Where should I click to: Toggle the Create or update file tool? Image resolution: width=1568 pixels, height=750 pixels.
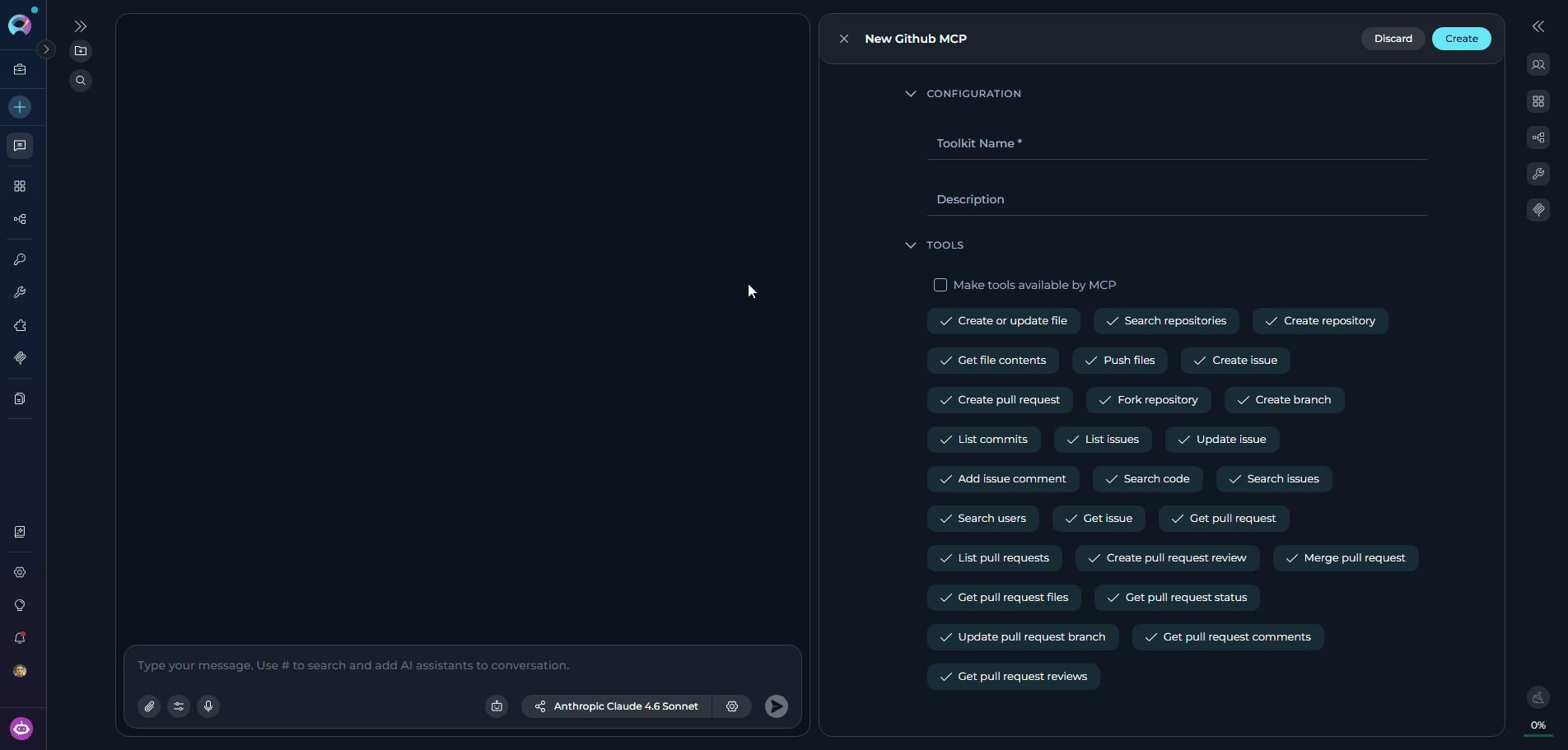1004,321
